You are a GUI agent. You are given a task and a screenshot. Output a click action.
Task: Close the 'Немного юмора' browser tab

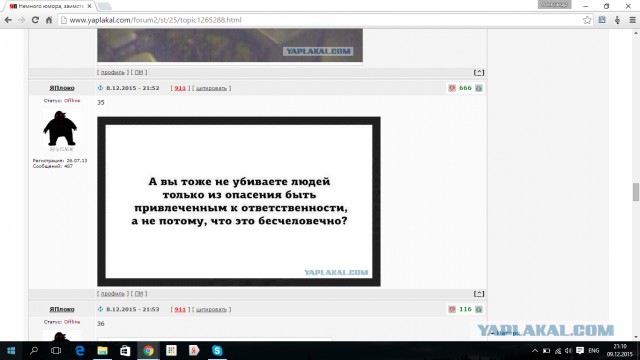(x=89, y=6)
